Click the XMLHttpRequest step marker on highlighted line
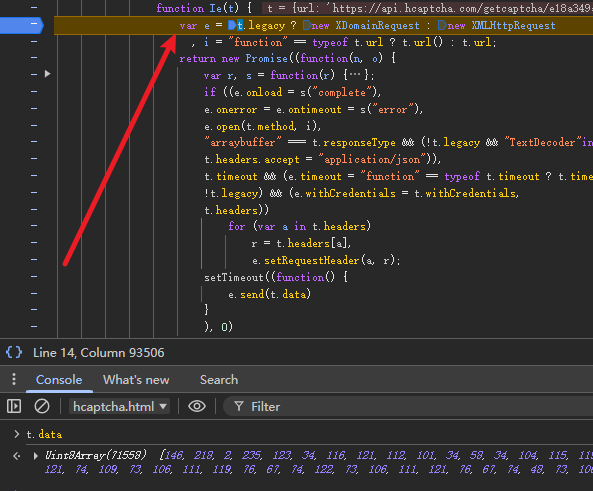The width and height of the screenshot is (593, 491). 442,25
